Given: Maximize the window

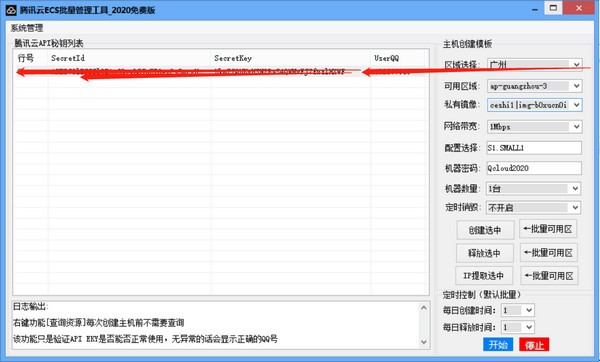Looking at the screenshot, I should pyautogui.click(x=553, y=8).
